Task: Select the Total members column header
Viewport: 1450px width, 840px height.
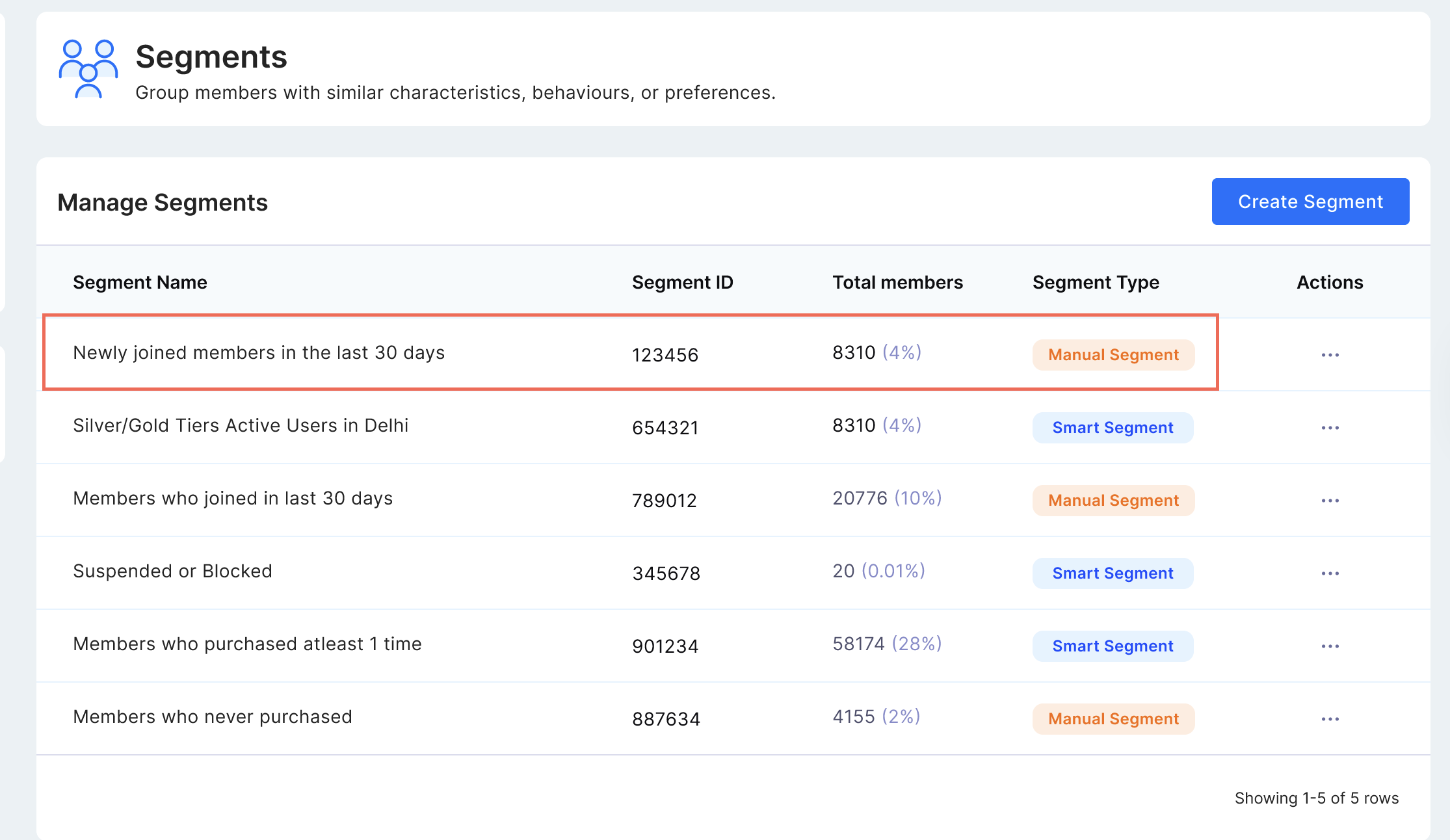Action: 897,282
